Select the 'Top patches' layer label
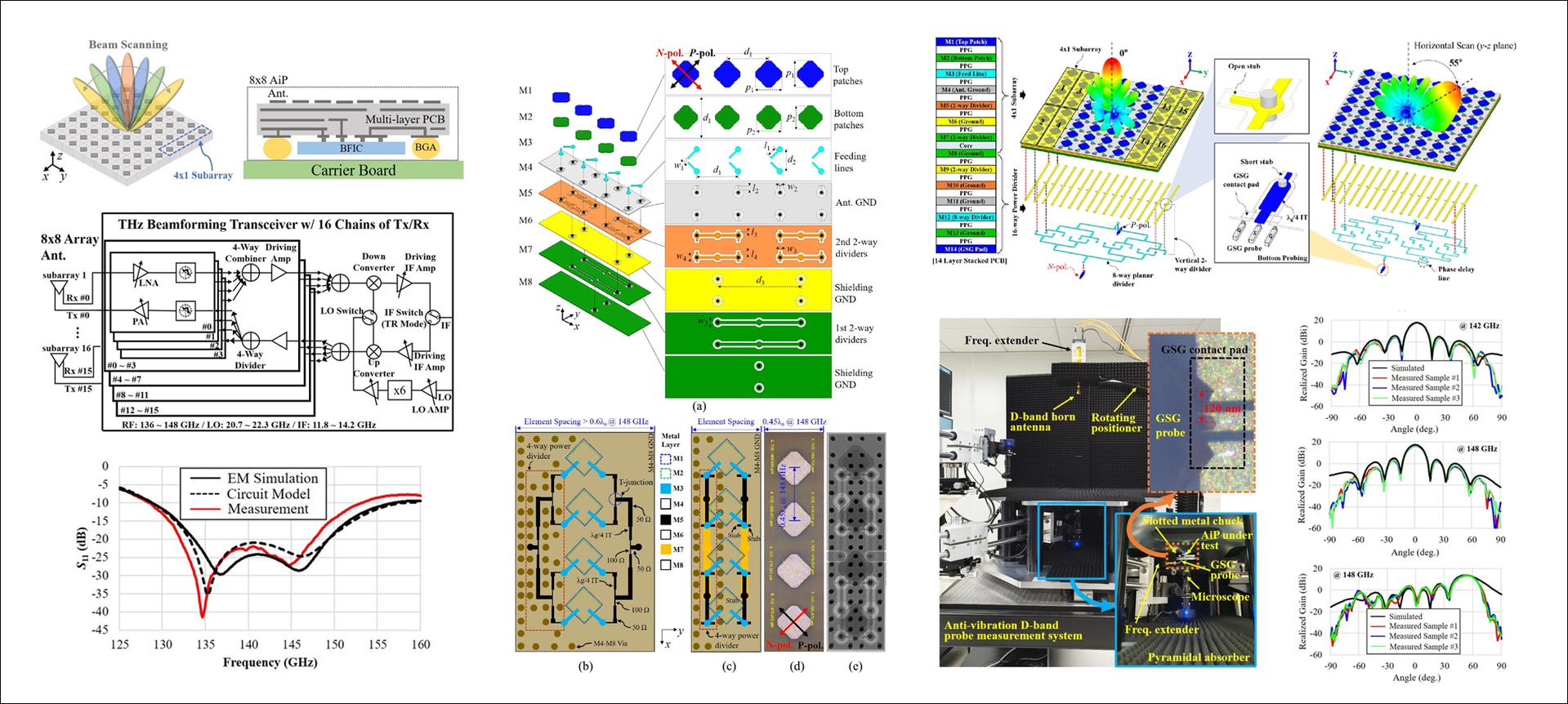This screenshot has height=704, width=1568. 848,75
